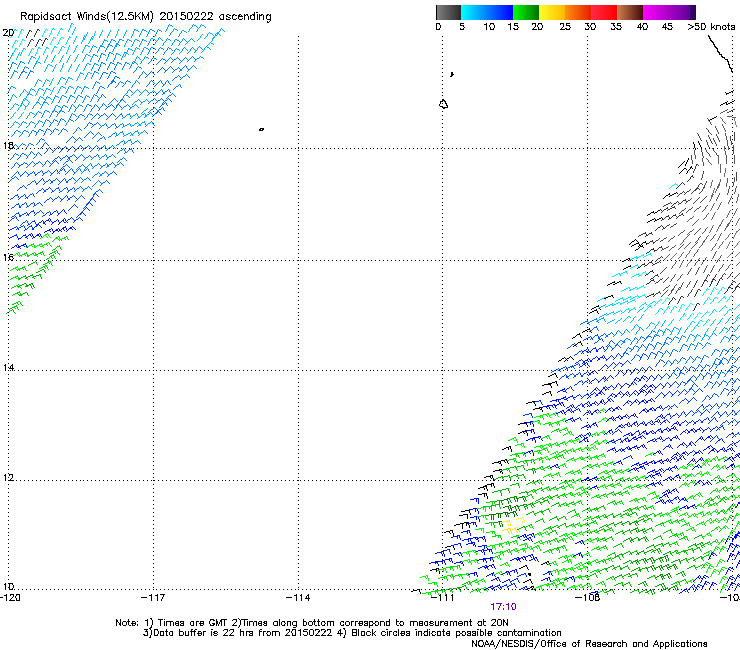Click 'NOAA/NESDIS/Office of Research and Applications' credit
Viewport: 740px width, 650px height.
[589, 644]
